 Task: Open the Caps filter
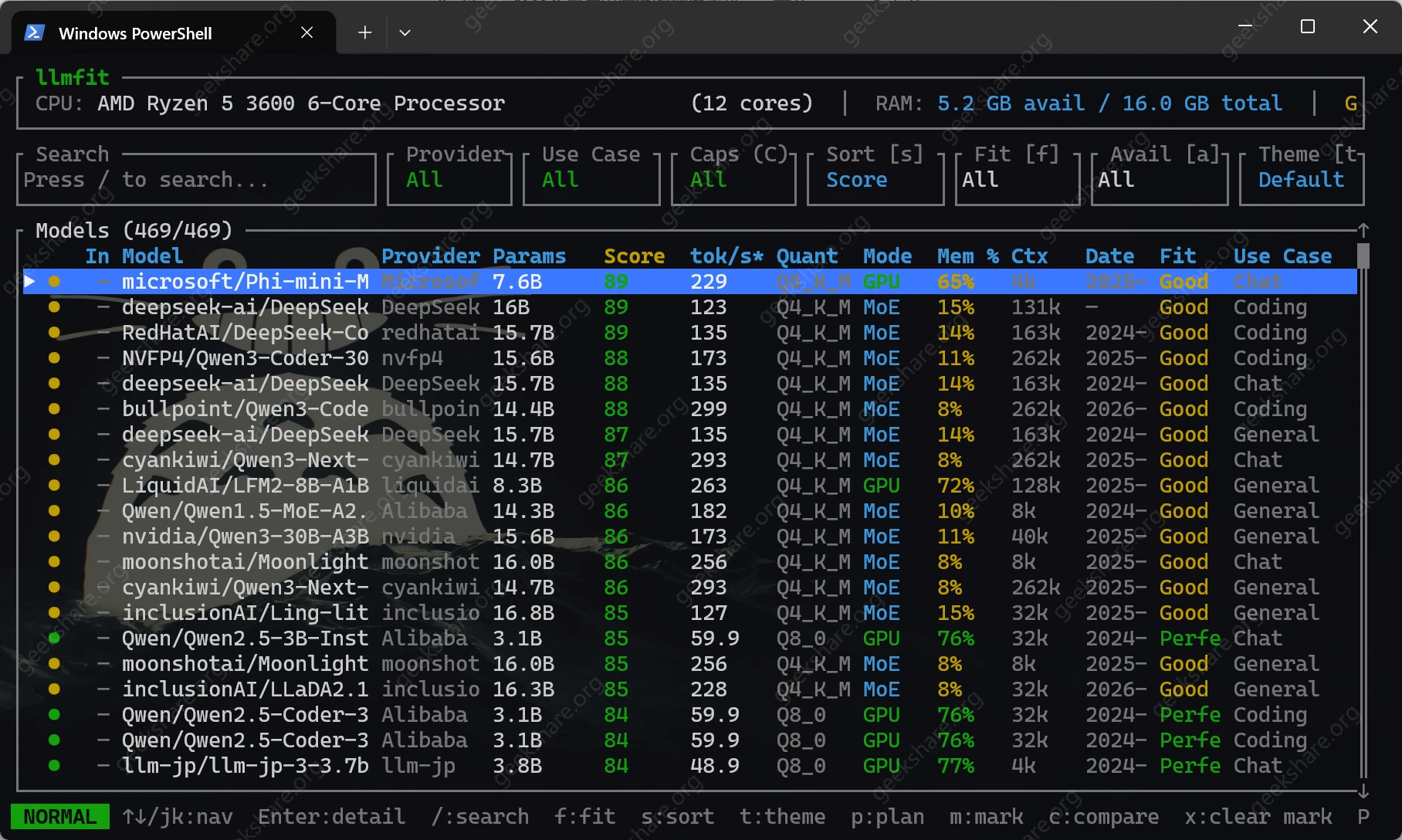[733, 179]
